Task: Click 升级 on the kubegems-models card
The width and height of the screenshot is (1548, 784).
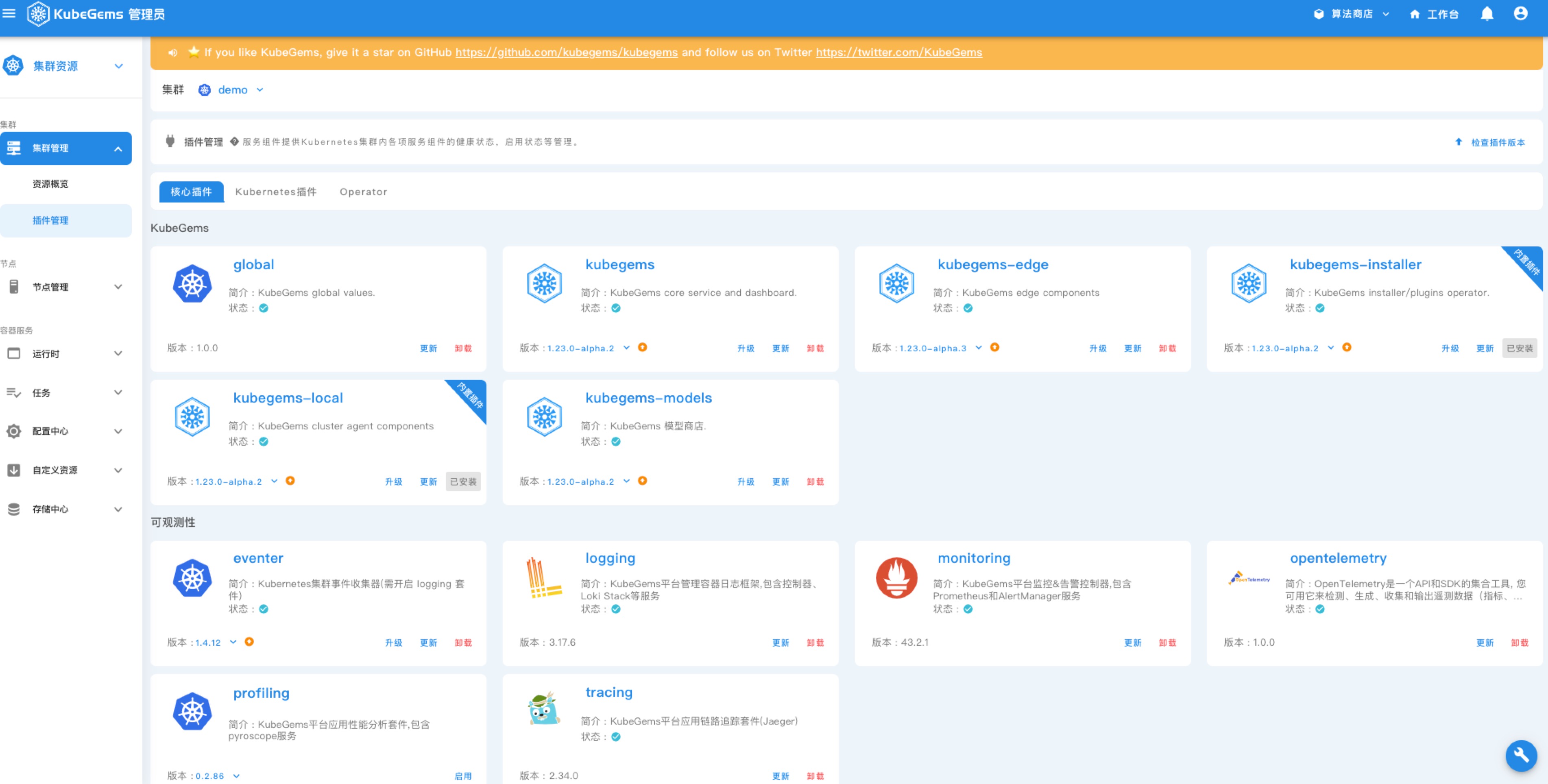Action: click(x=746, y=482)
